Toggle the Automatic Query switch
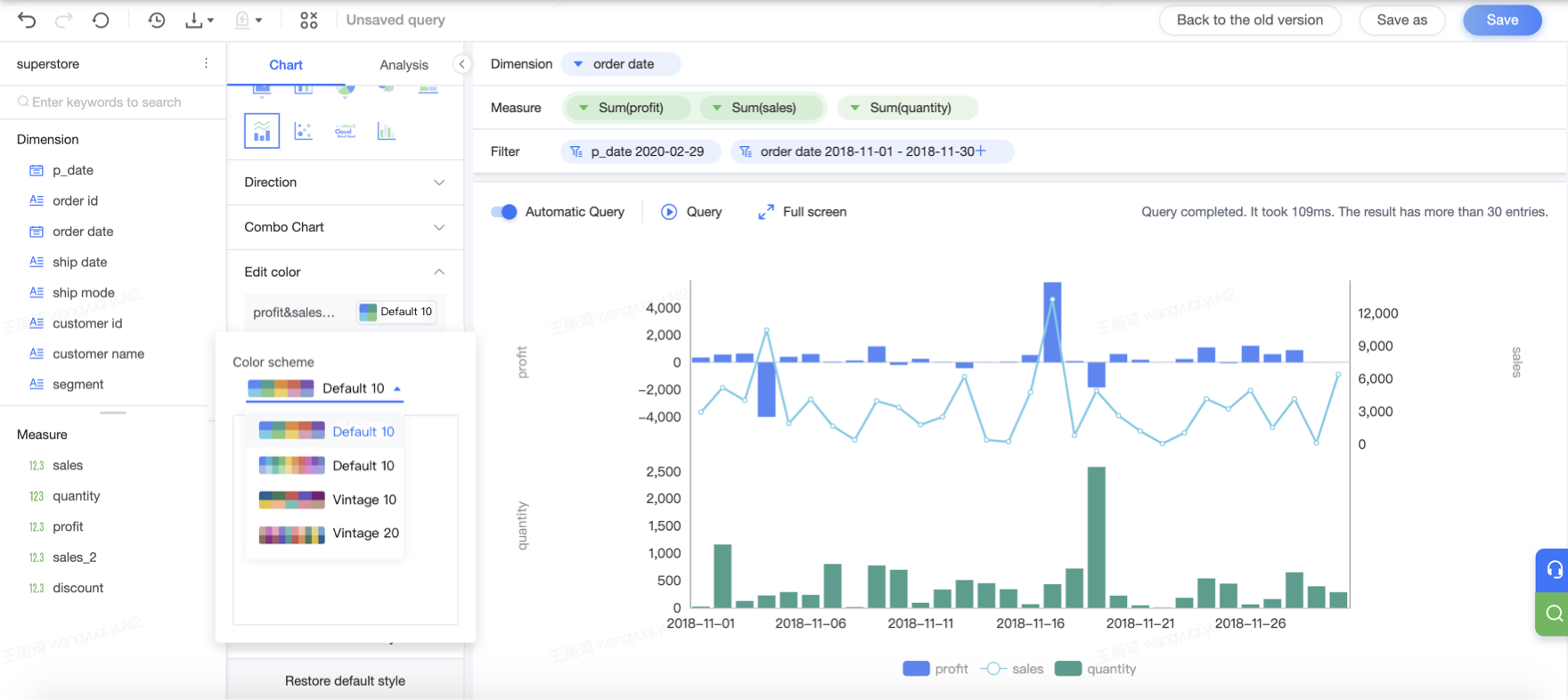The width and height of the screenshot is (1568, 700). [x=504, y=212]
